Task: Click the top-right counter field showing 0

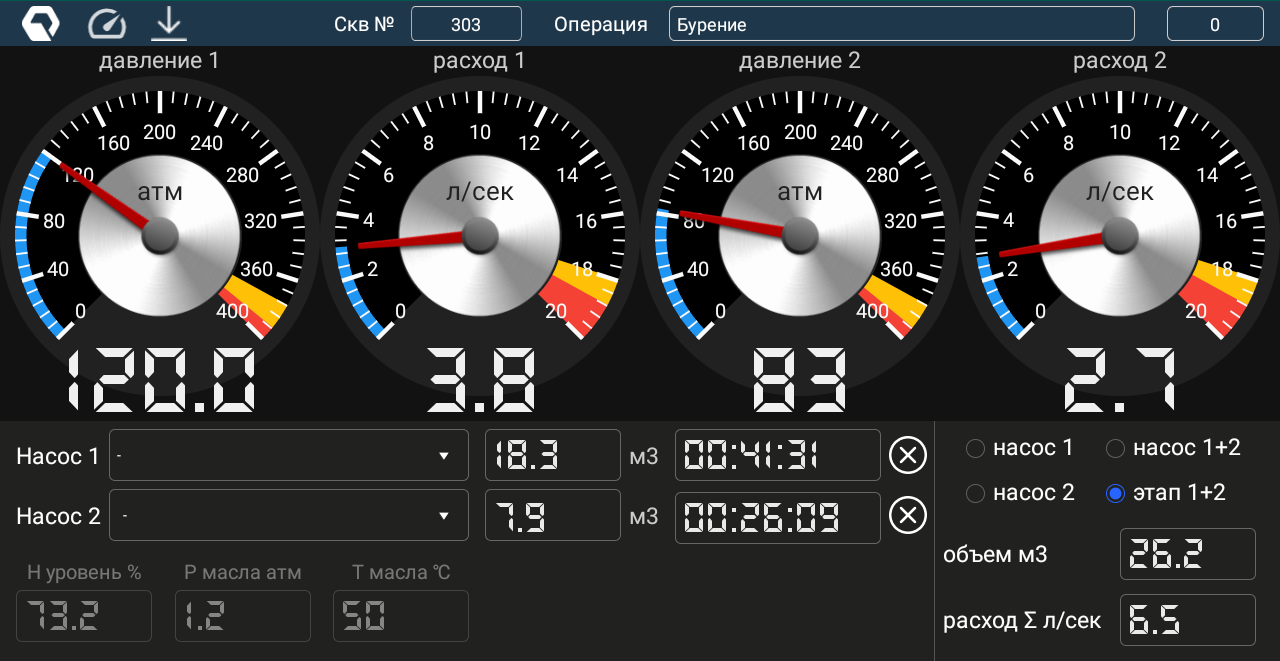Action: pos(1214,24)
